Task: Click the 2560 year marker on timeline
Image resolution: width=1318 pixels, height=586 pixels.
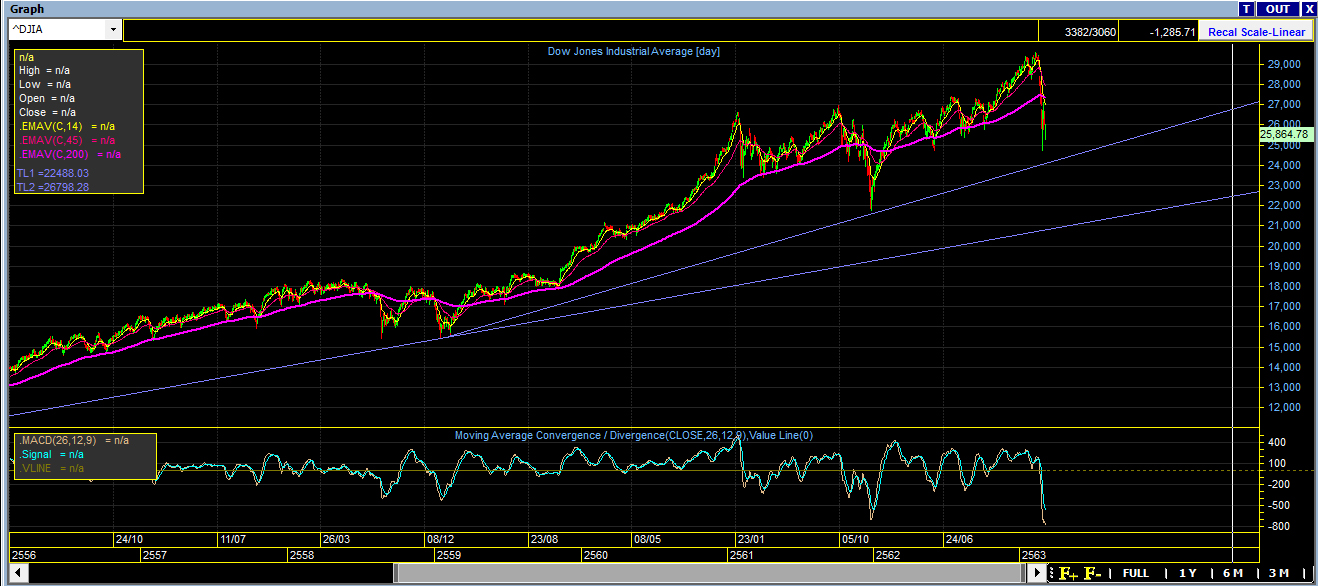Action: point(596,554)
